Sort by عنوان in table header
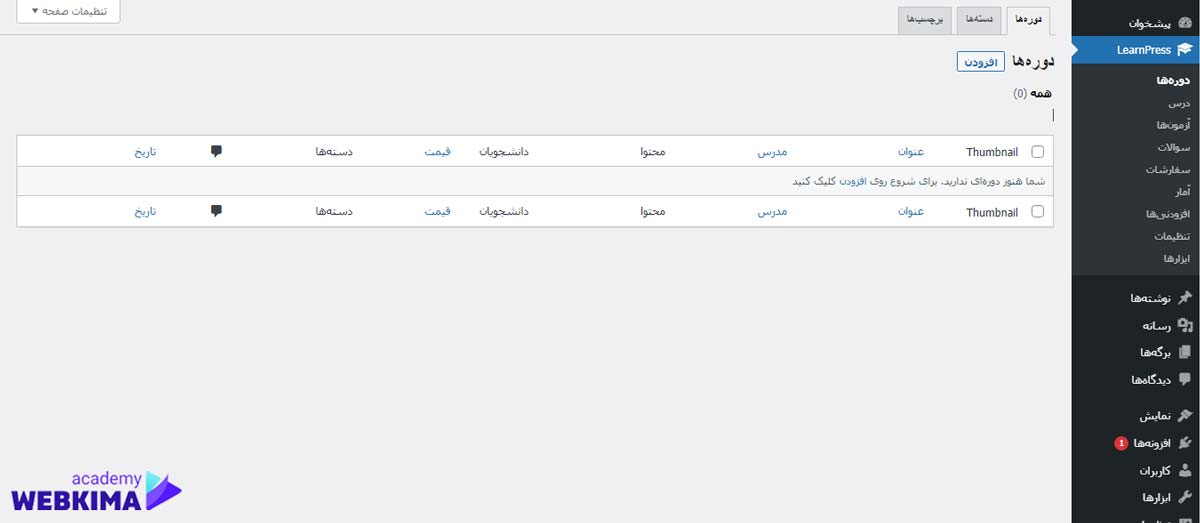This screenshot has height=523, width=1200. tap(911, 152)
